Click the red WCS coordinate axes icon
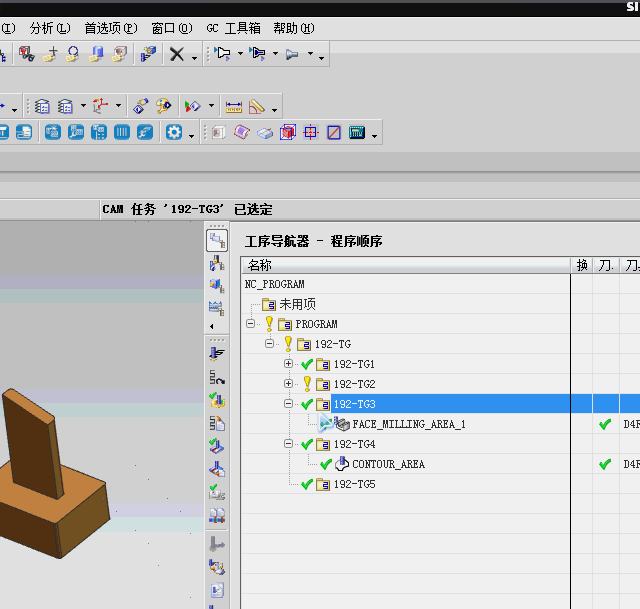This screenshot has height=609, width=640. 100,106
